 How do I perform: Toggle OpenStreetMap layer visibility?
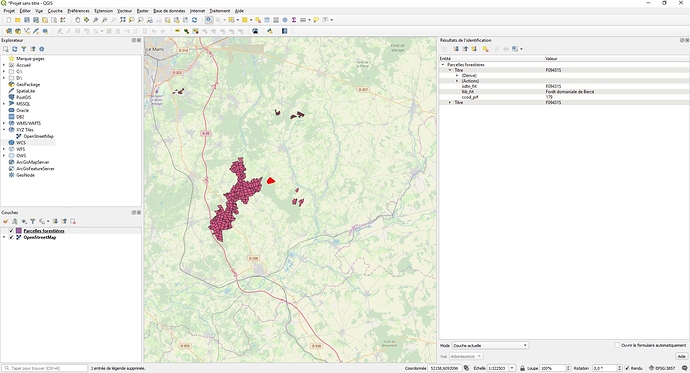[x=11, y=238]
